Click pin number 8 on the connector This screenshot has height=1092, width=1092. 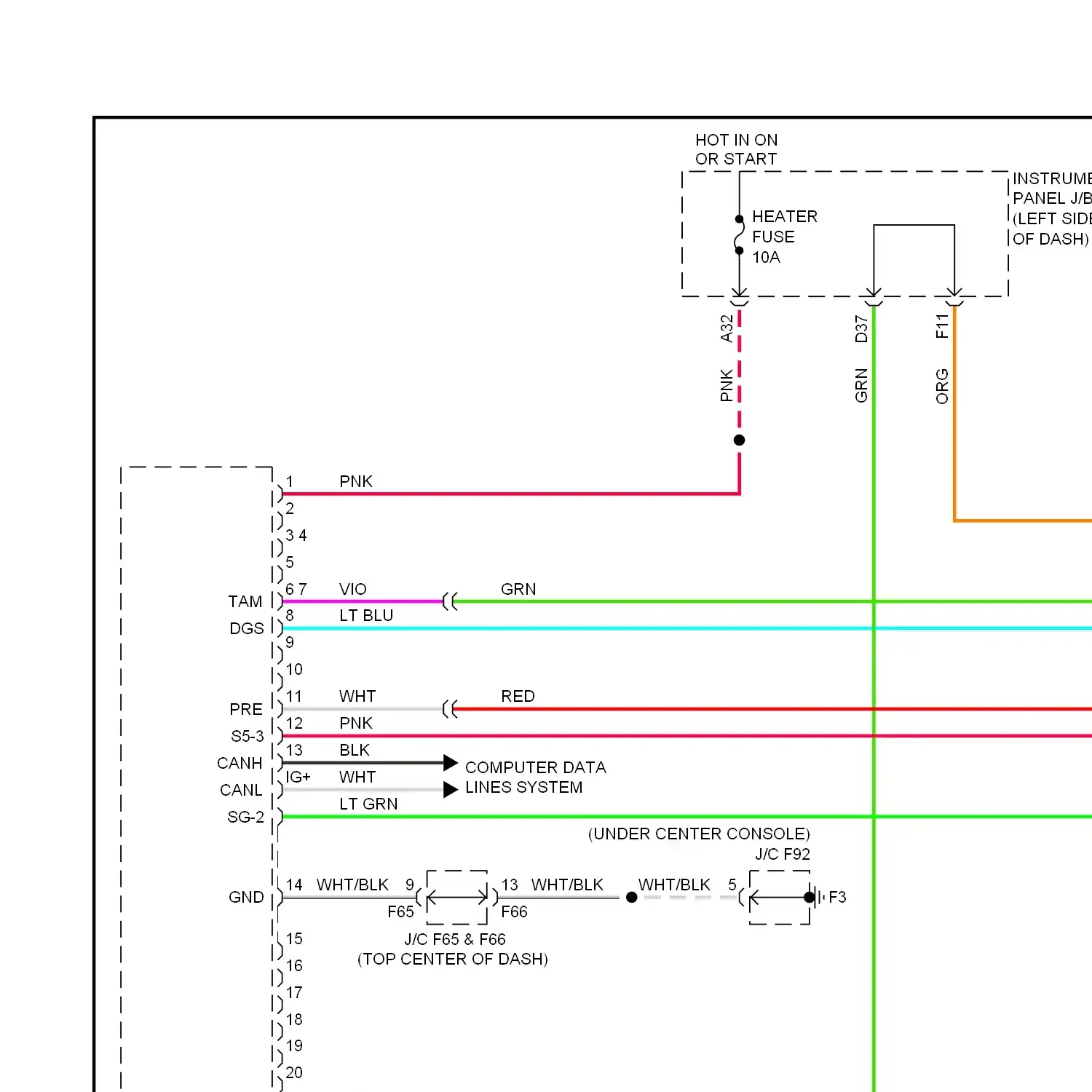tap(290, 615)
